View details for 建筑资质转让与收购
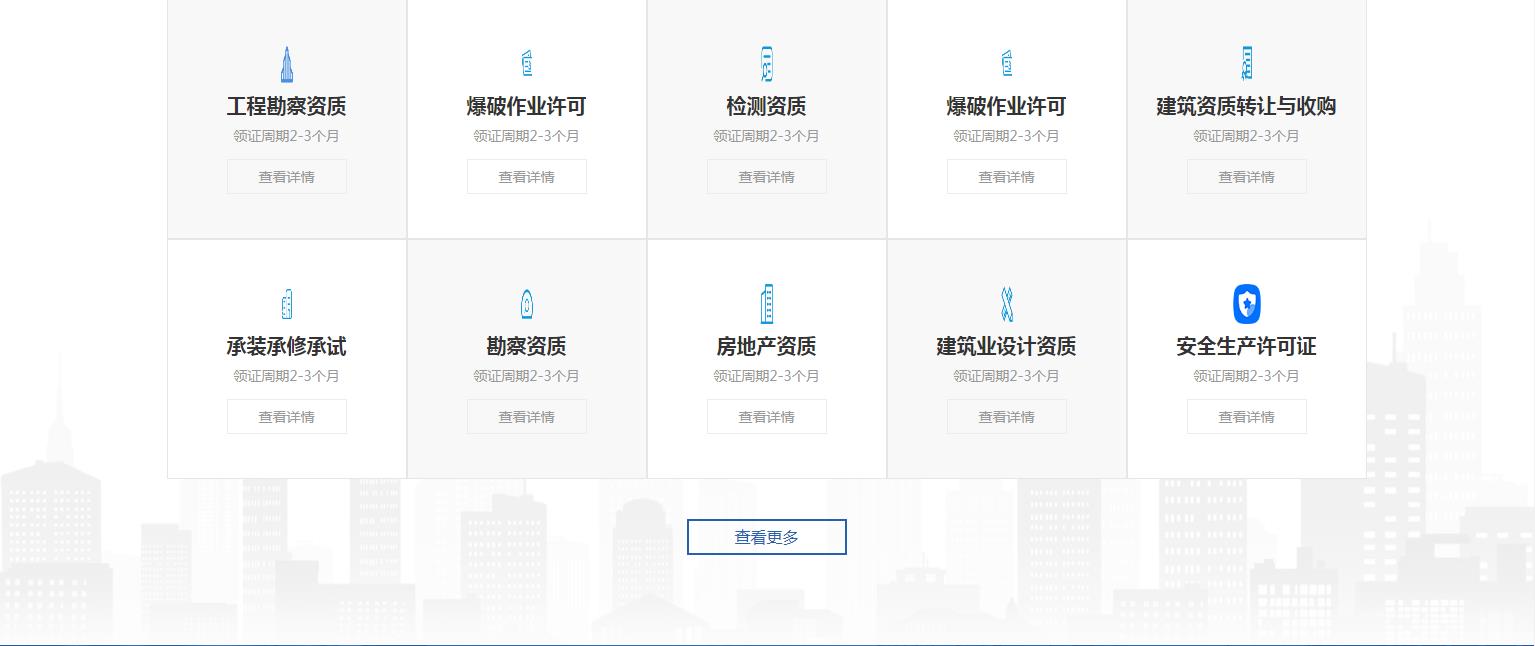The width and height of the screenshot is (1535, 646). tap(1246, 177)
